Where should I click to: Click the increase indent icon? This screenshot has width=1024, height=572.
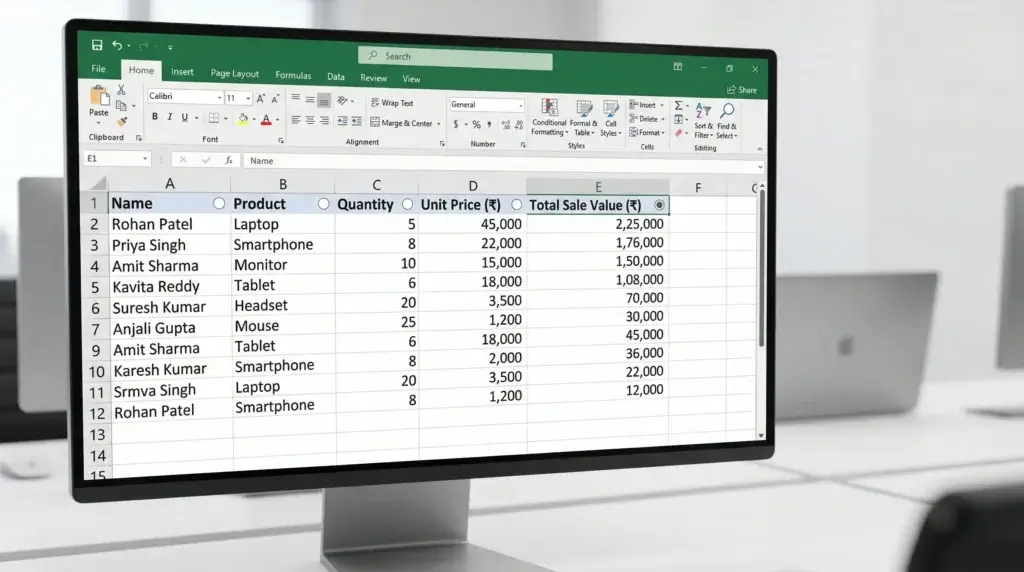pos(357,121)
